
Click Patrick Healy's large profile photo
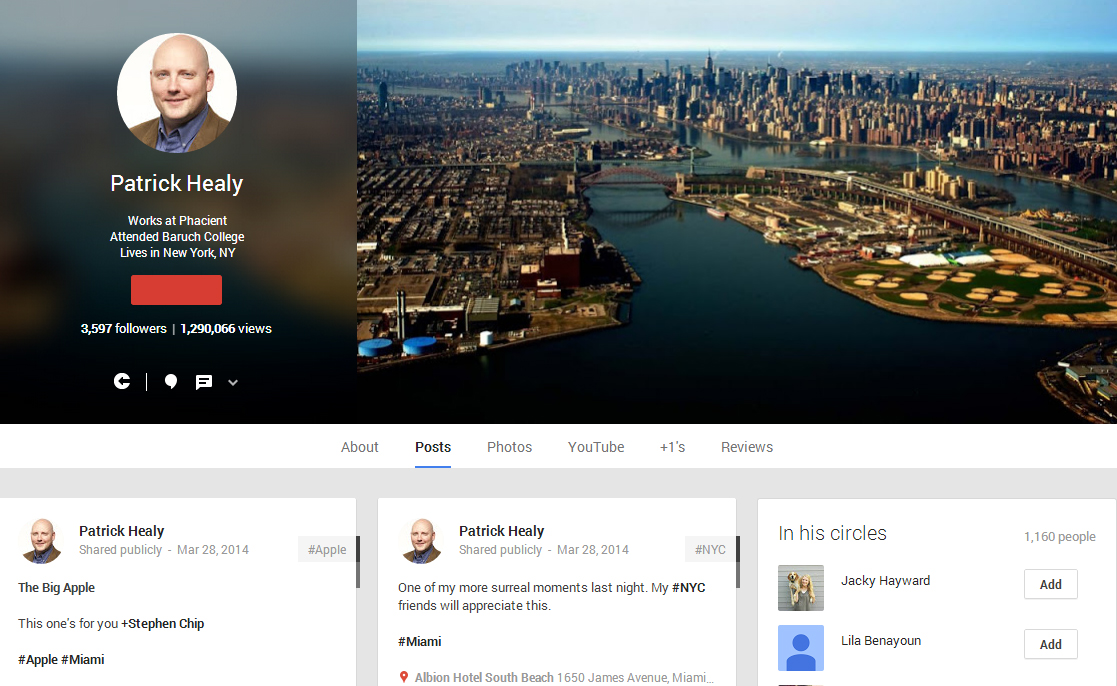(x=177, y=93)
